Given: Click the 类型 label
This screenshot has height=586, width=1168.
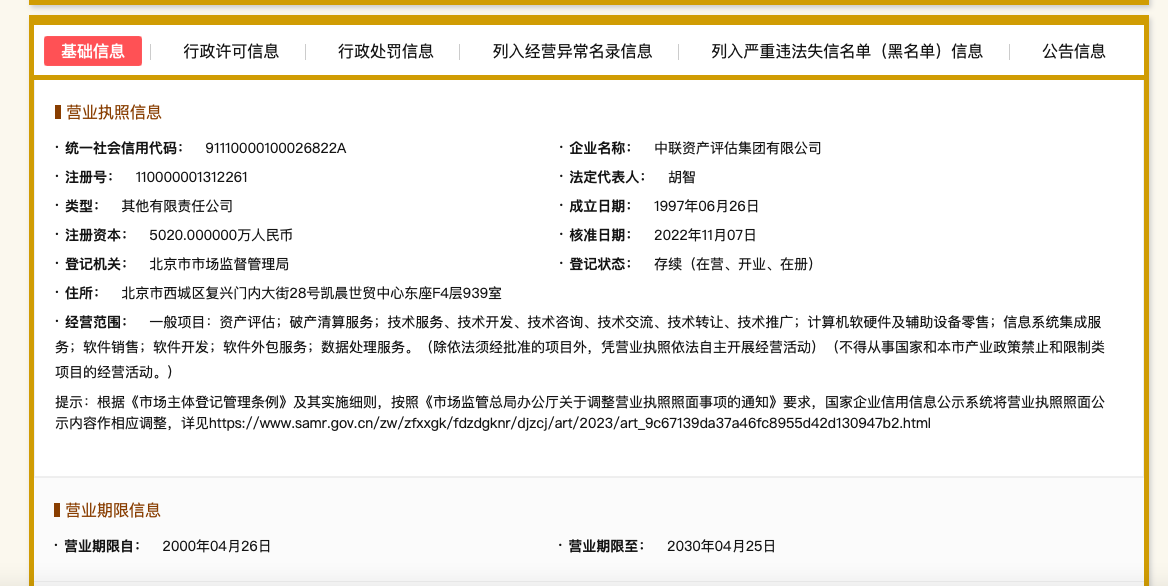Looking at the screenshot, I should coord(83,206).
